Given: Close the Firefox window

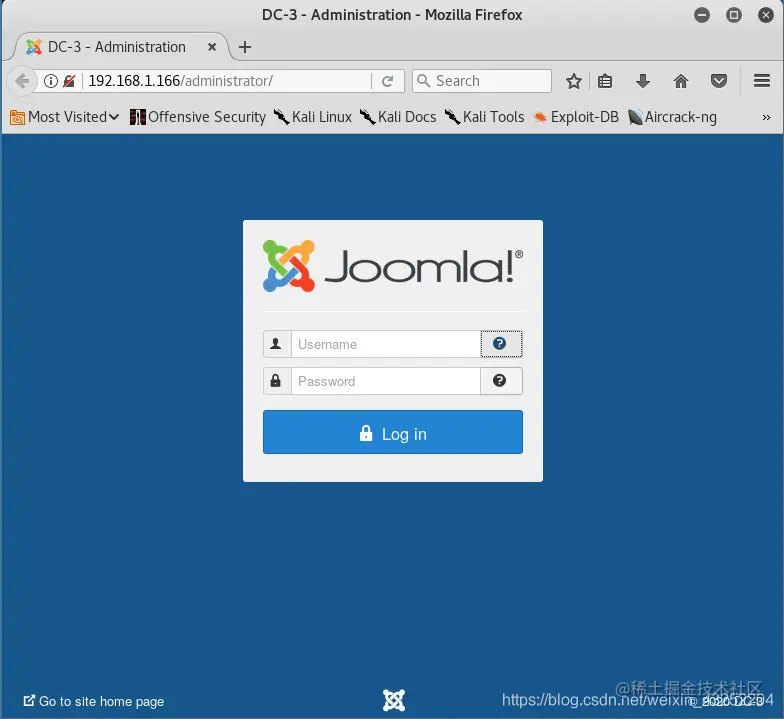Looking at the screenshot, I should [x=766, y=15].
